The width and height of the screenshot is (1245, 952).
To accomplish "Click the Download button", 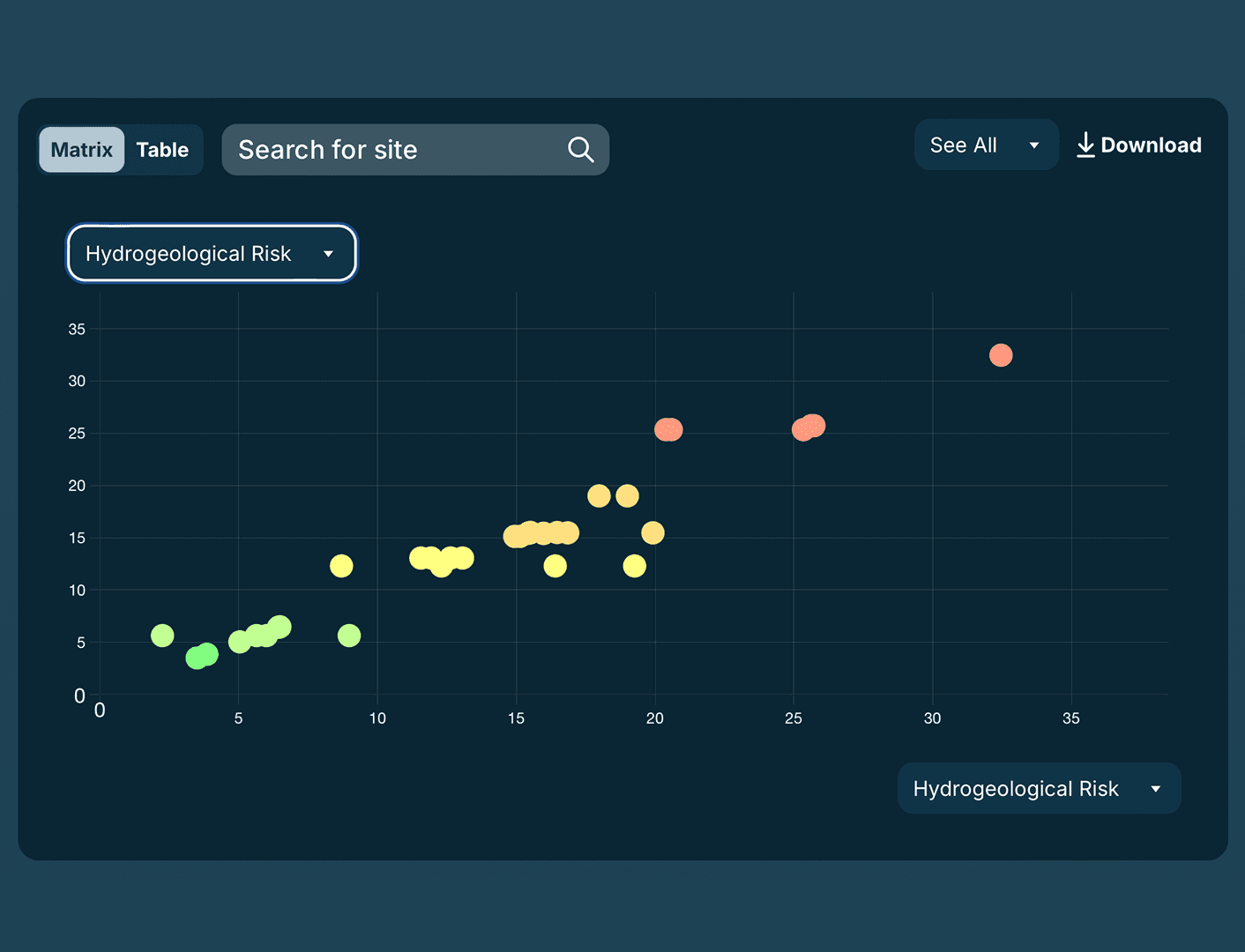I will click(x=1138, y=145).
